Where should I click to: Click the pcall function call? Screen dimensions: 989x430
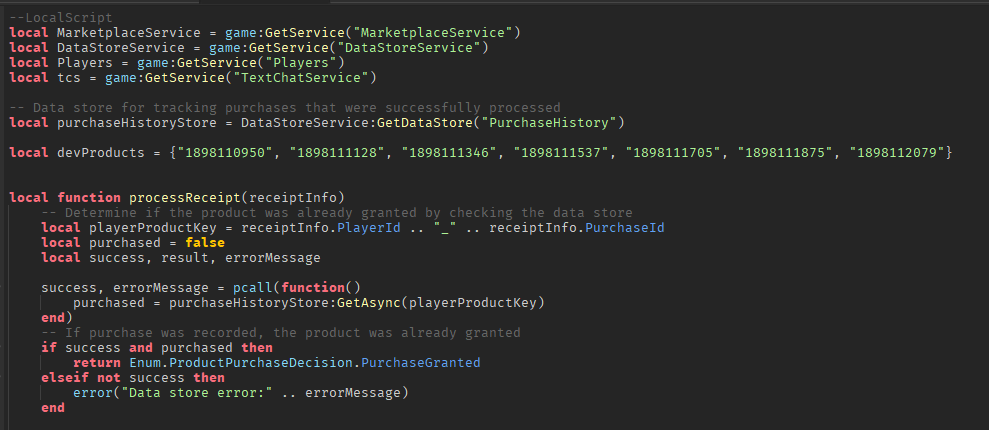(x=253, y=288)
